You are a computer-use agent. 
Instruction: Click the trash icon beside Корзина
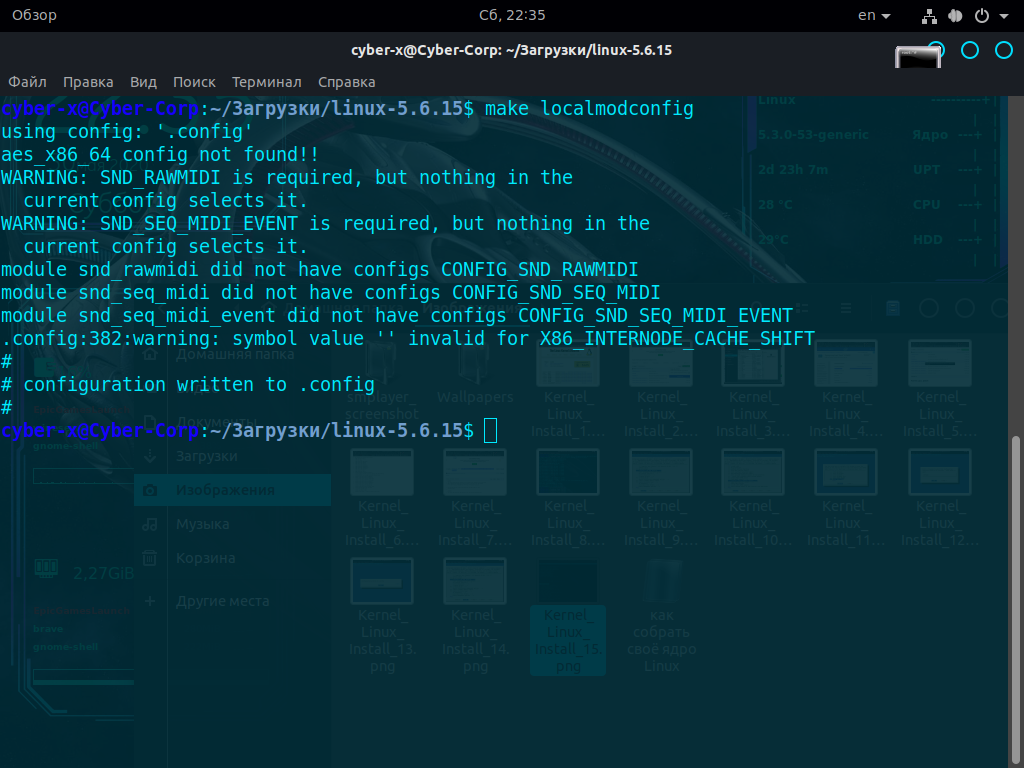tap(150, 558)
